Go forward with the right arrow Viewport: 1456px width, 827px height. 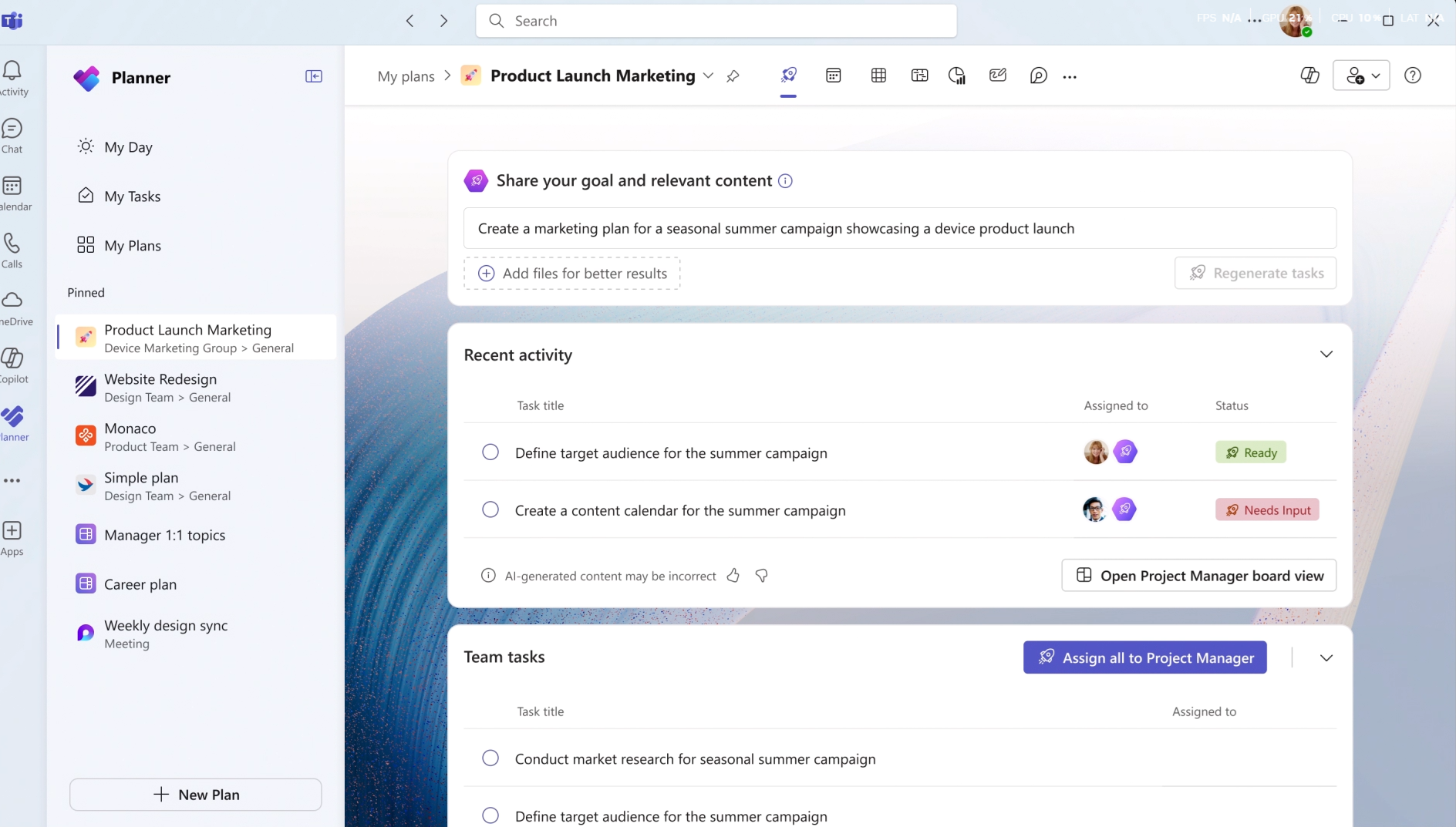443,21
